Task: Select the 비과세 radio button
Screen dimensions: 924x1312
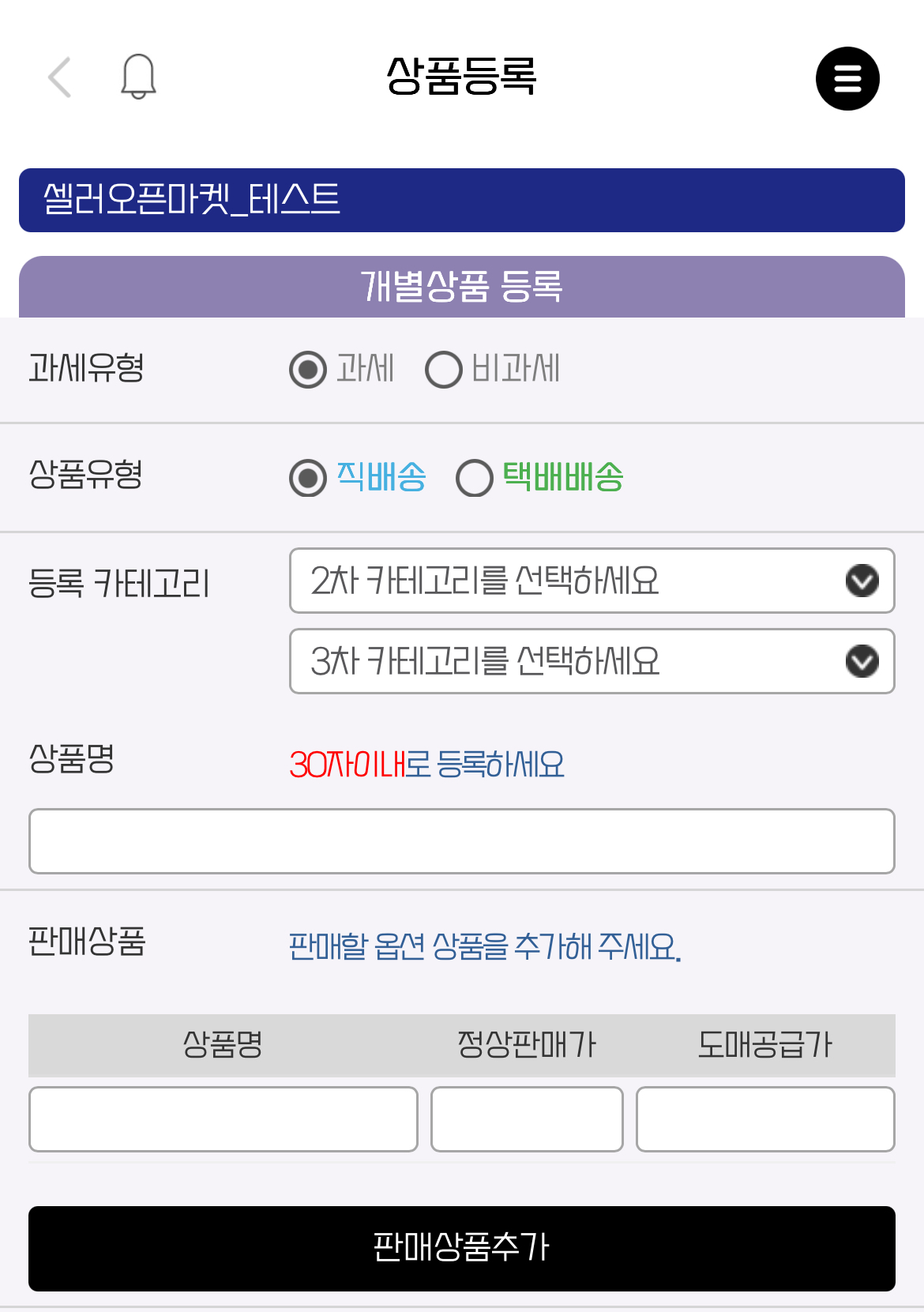Action: [444, 369]
